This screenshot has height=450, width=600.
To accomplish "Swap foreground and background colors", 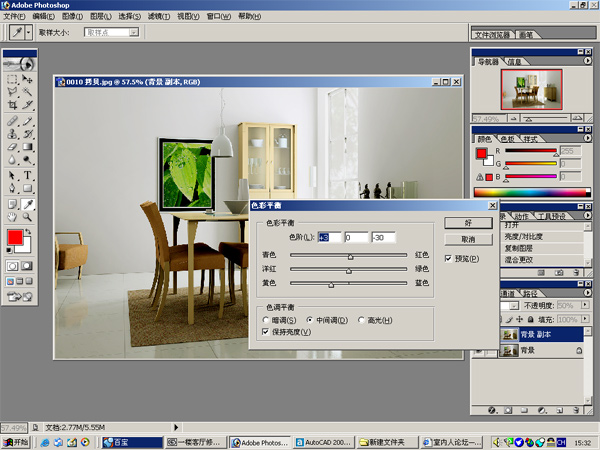I will tap(28, 232).
